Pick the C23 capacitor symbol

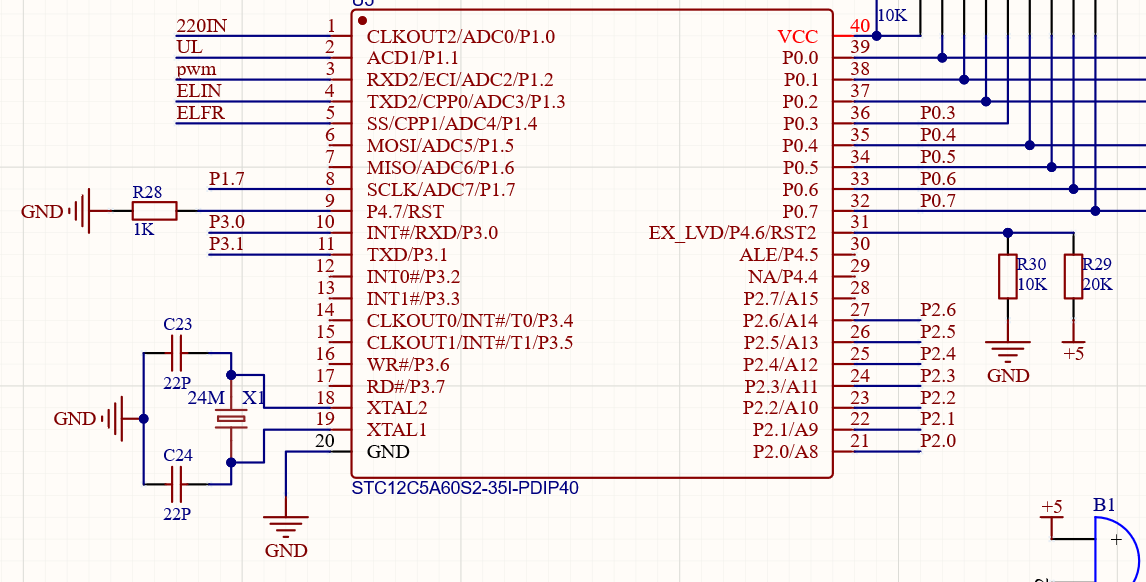[x=176, y=353]
